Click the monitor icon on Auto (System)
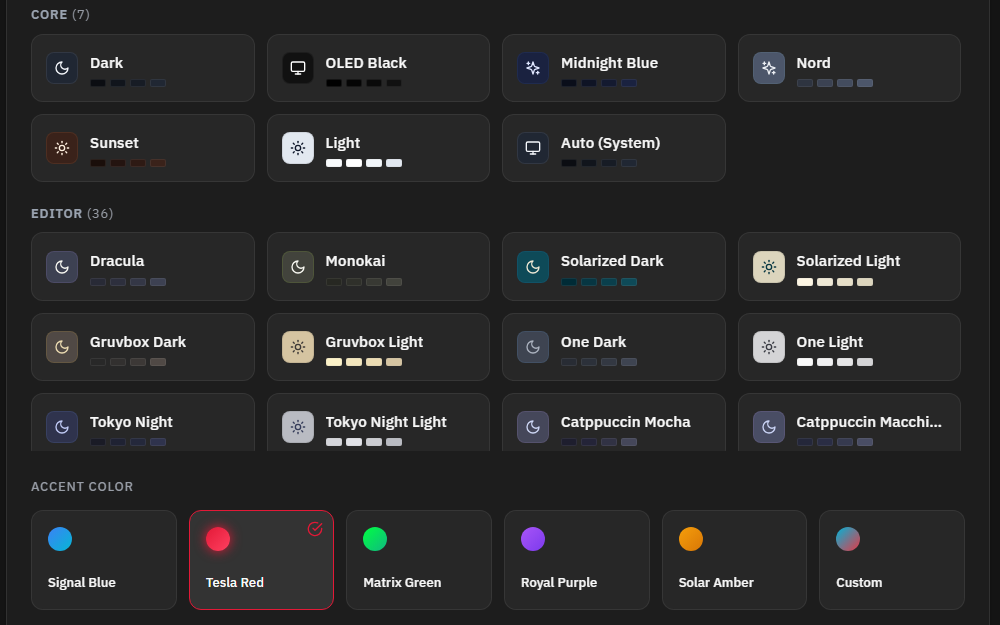 click(533, 148)
